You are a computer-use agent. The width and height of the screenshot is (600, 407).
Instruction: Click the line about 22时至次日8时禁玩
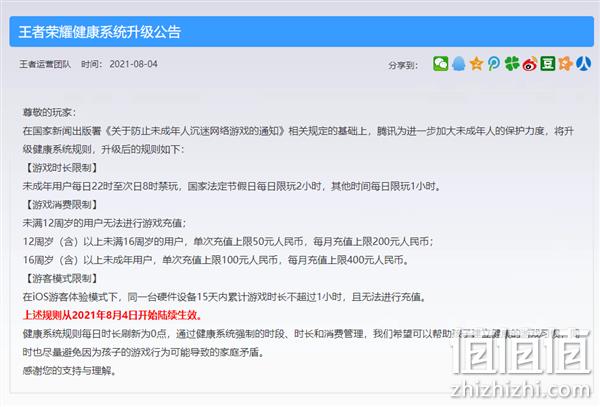(x=232, y=186)
